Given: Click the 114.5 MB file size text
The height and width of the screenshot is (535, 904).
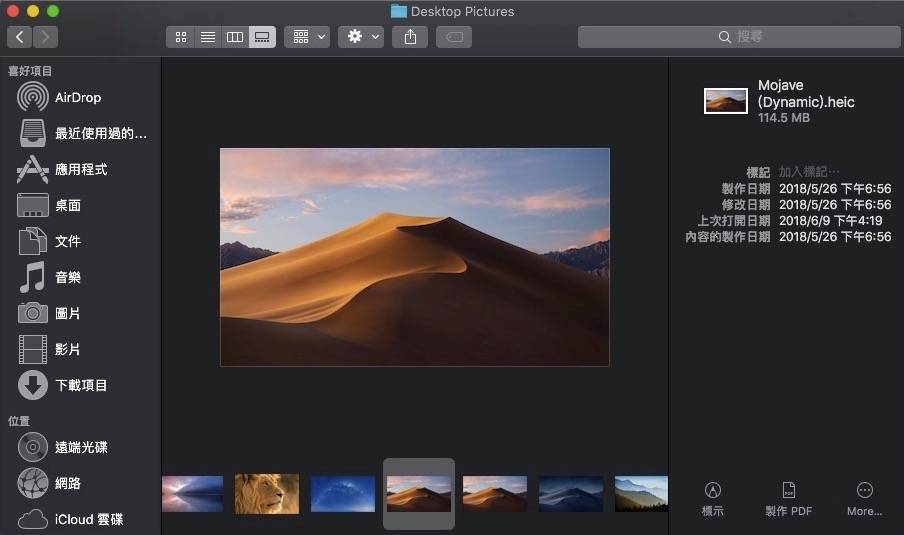Looking at the screenshot, I should (x=784, y=118).
